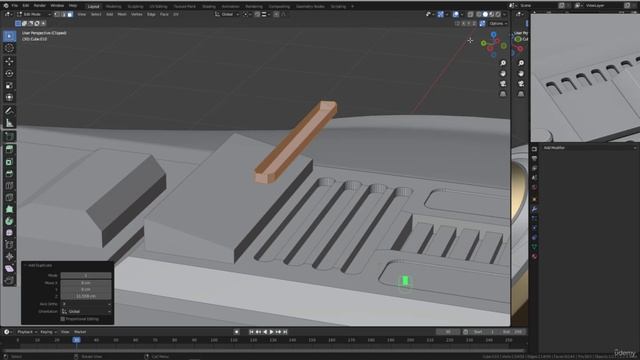Screen dimensions: 640x360
Task: Select the Rip Region tool
Action: [9, 280]
